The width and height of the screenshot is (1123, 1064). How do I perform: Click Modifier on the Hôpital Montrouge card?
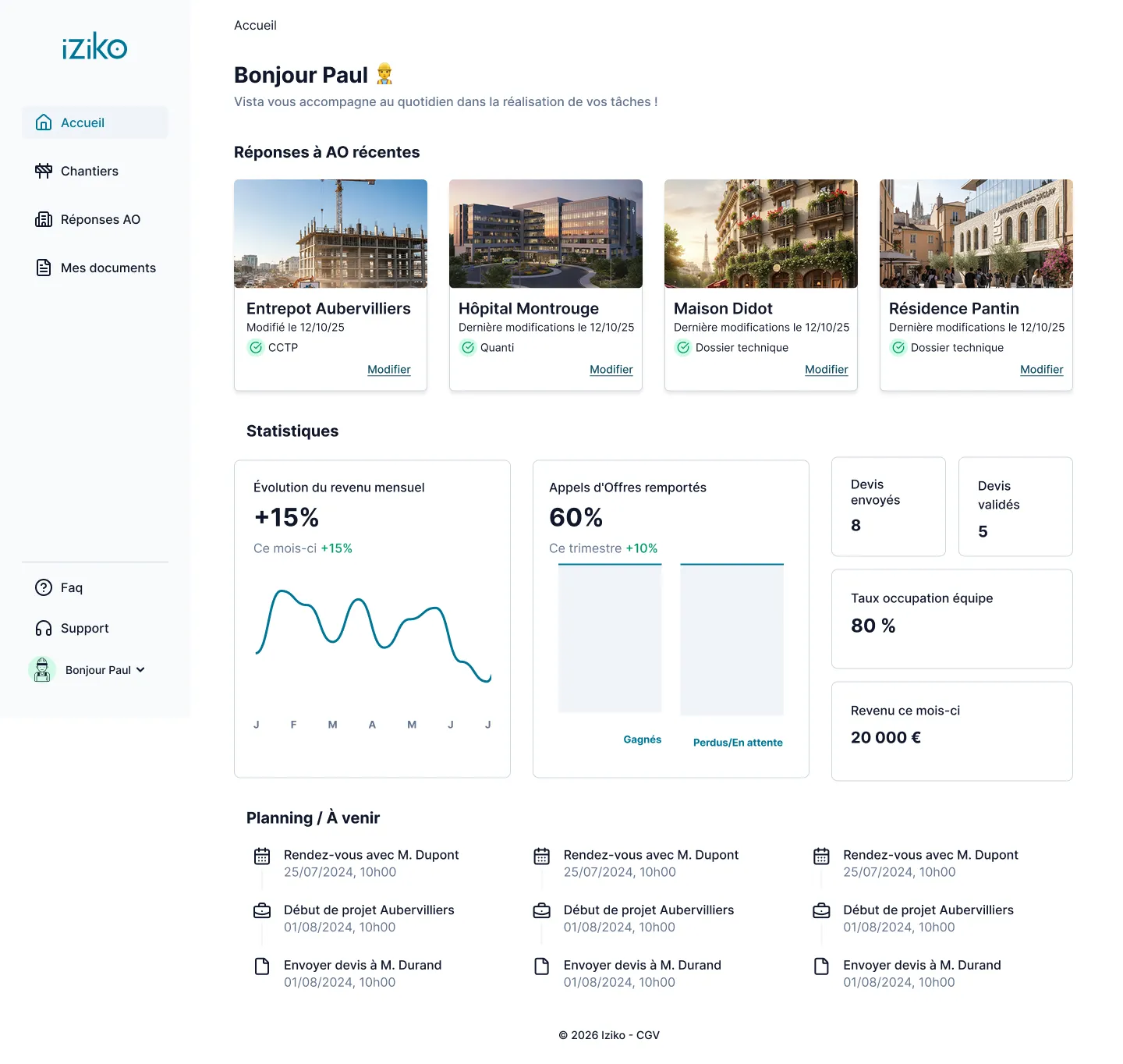pyautogui.click(x=611, y=369)
